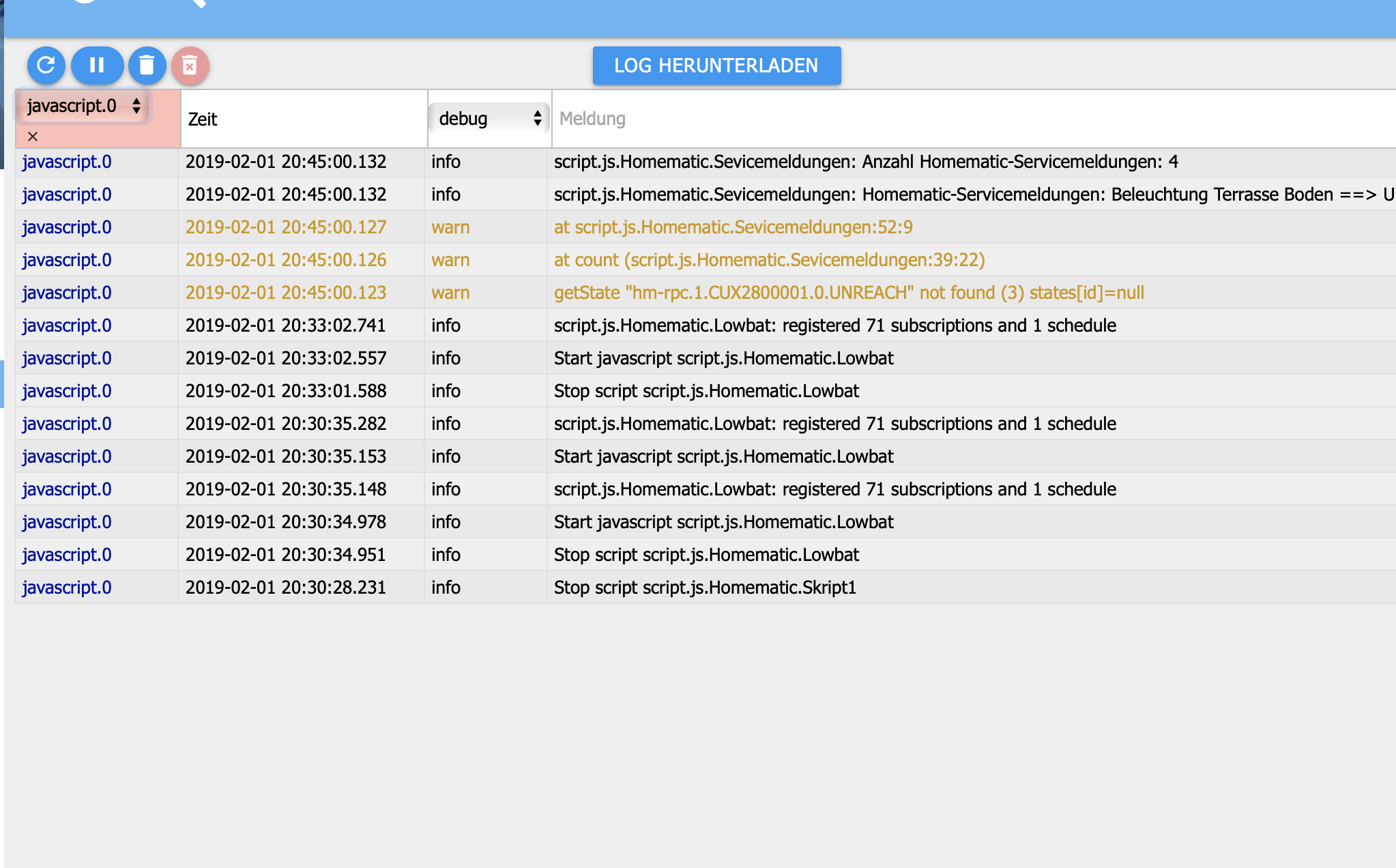Click message 'at script.js.Homematic.Sevicemeldungen:52:9'
The image size is (1396, 868).
coord(733,227)
